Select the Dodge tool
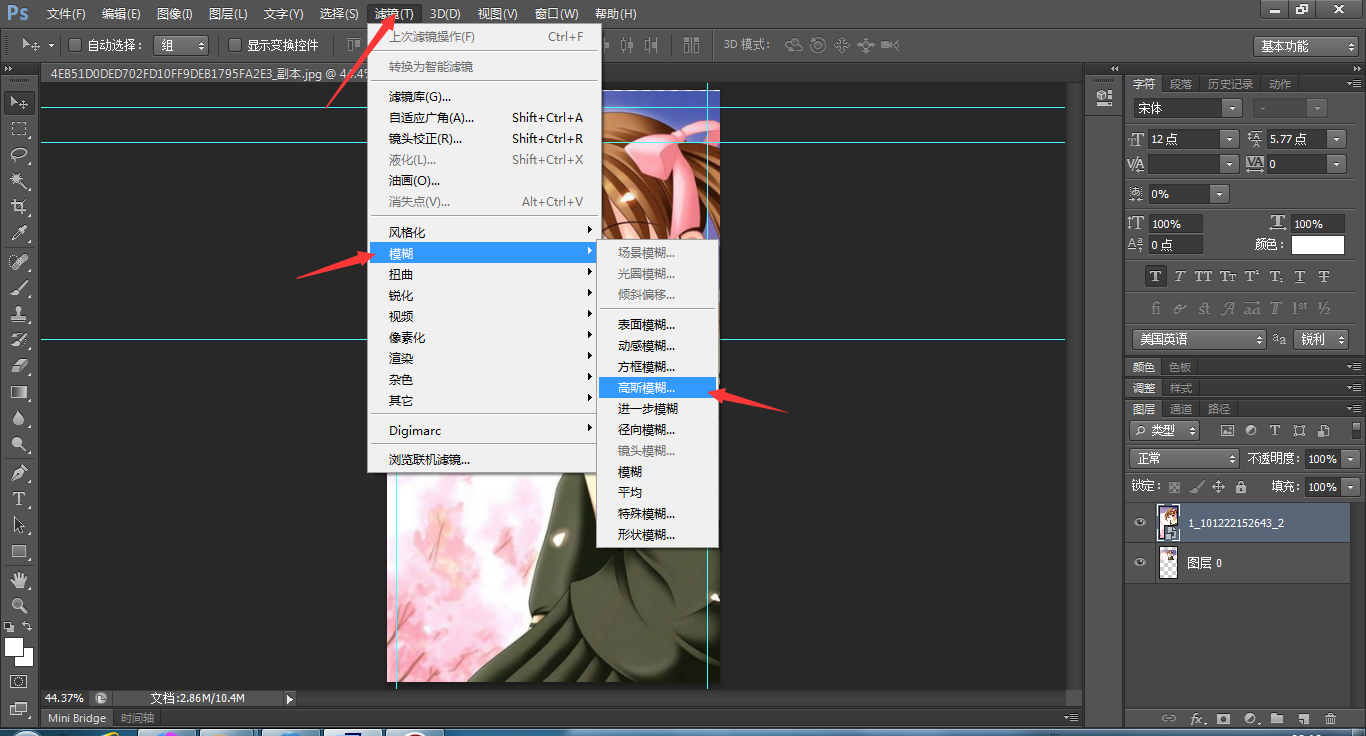The width and height of the screenshot is (1366, 736). click(x=19, y=444)
